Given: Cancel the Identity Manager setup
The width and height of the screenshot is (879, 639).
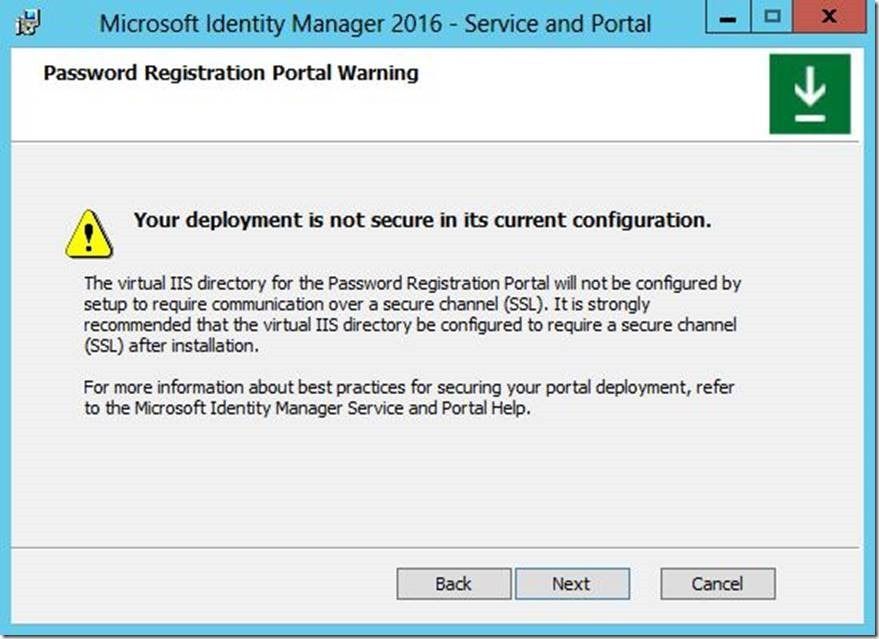Looking at the screenshot, I should pos(718,584).
